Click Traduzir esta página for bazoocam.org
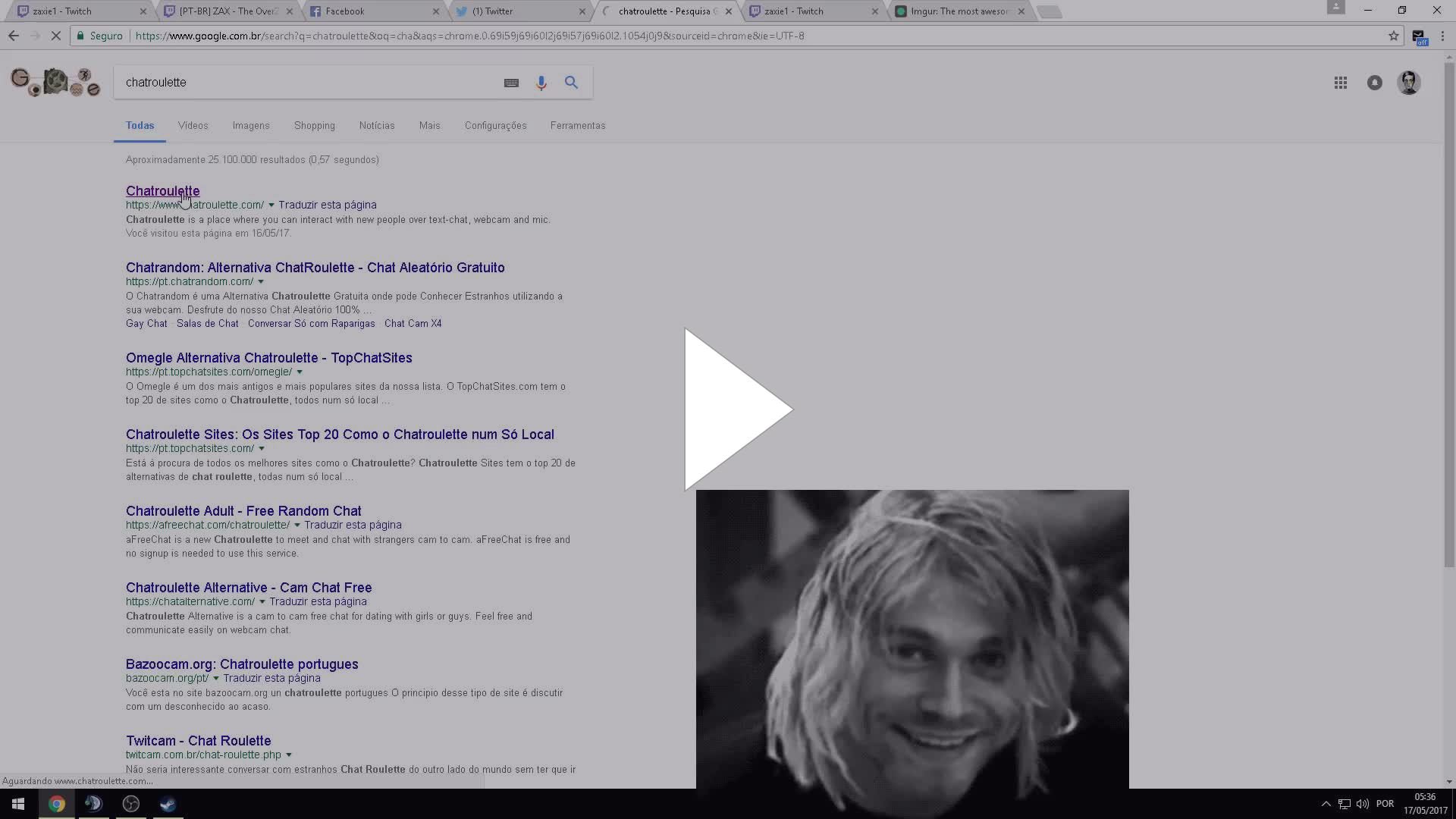The image size is (1456, 819). [x=271, y=679]
